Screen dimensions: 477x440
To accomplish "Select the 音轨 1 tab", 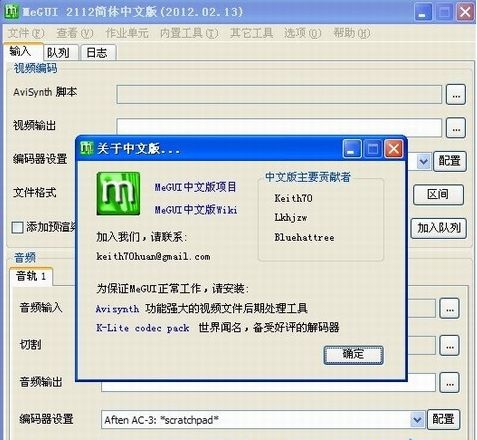I will pyautogui.click(x=31, y=276).
